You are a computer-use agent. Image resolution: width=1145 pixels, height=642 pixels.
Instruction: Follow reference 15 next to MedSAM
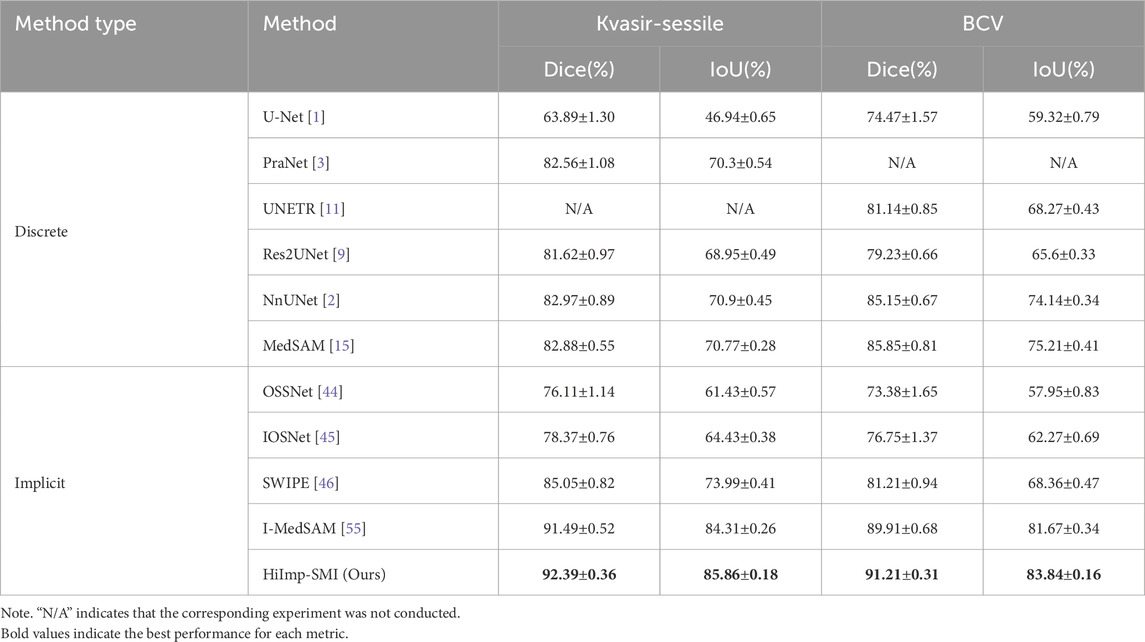[341, 345]
